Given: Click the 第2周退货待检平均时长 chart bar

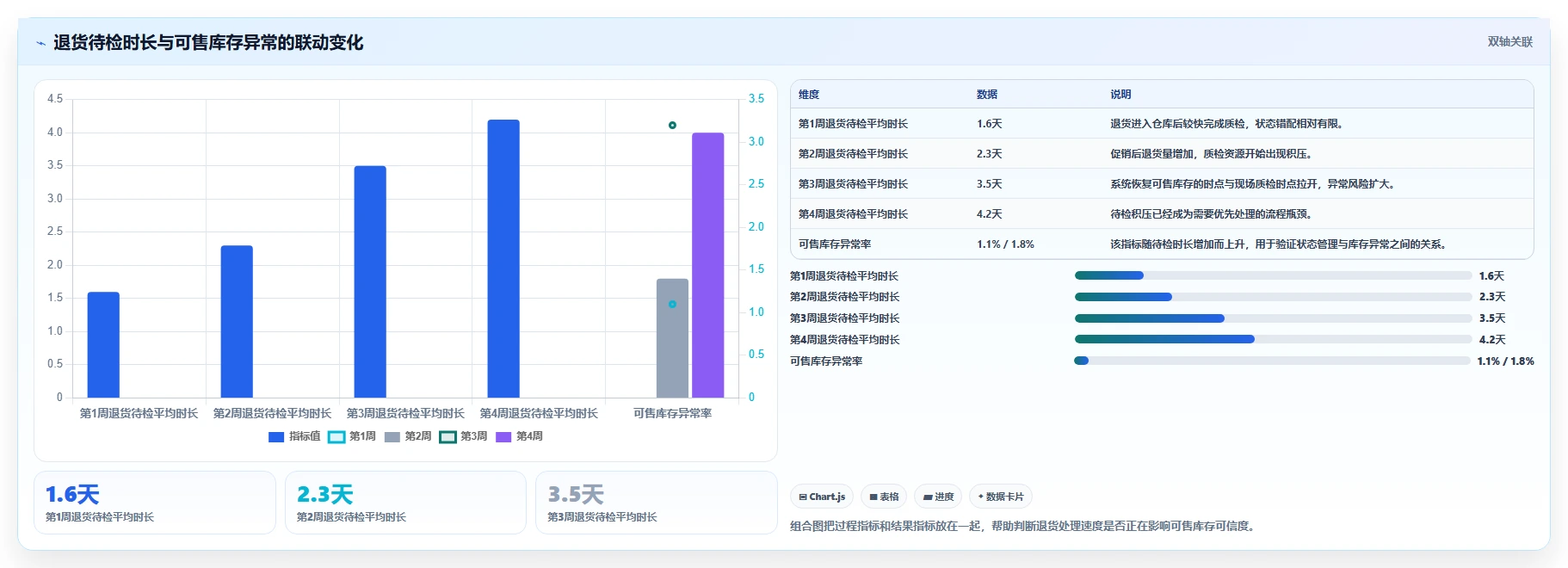Looking at the screenshot, I should (237, 322).
